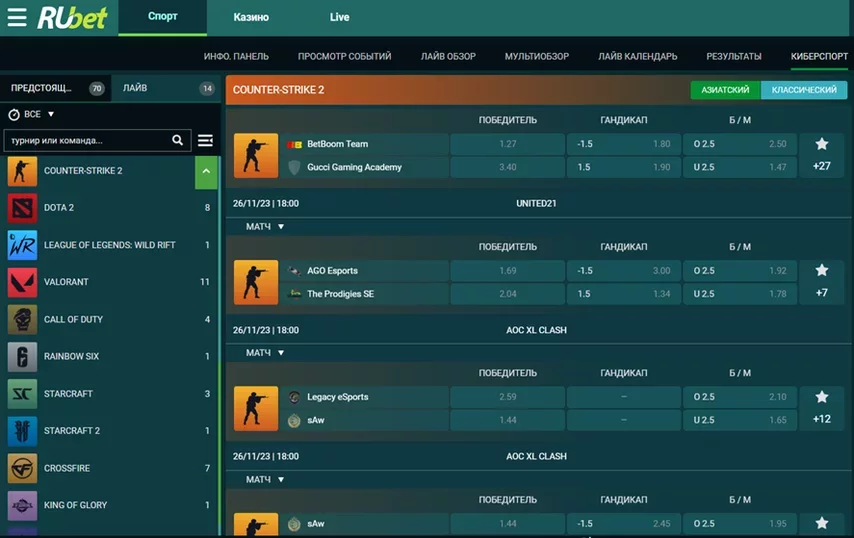This screenshot has width=854, height=538.
Task: Open the League of Legends: Wild Rift category
Action: pyautogui.click(x=109, y=245)
